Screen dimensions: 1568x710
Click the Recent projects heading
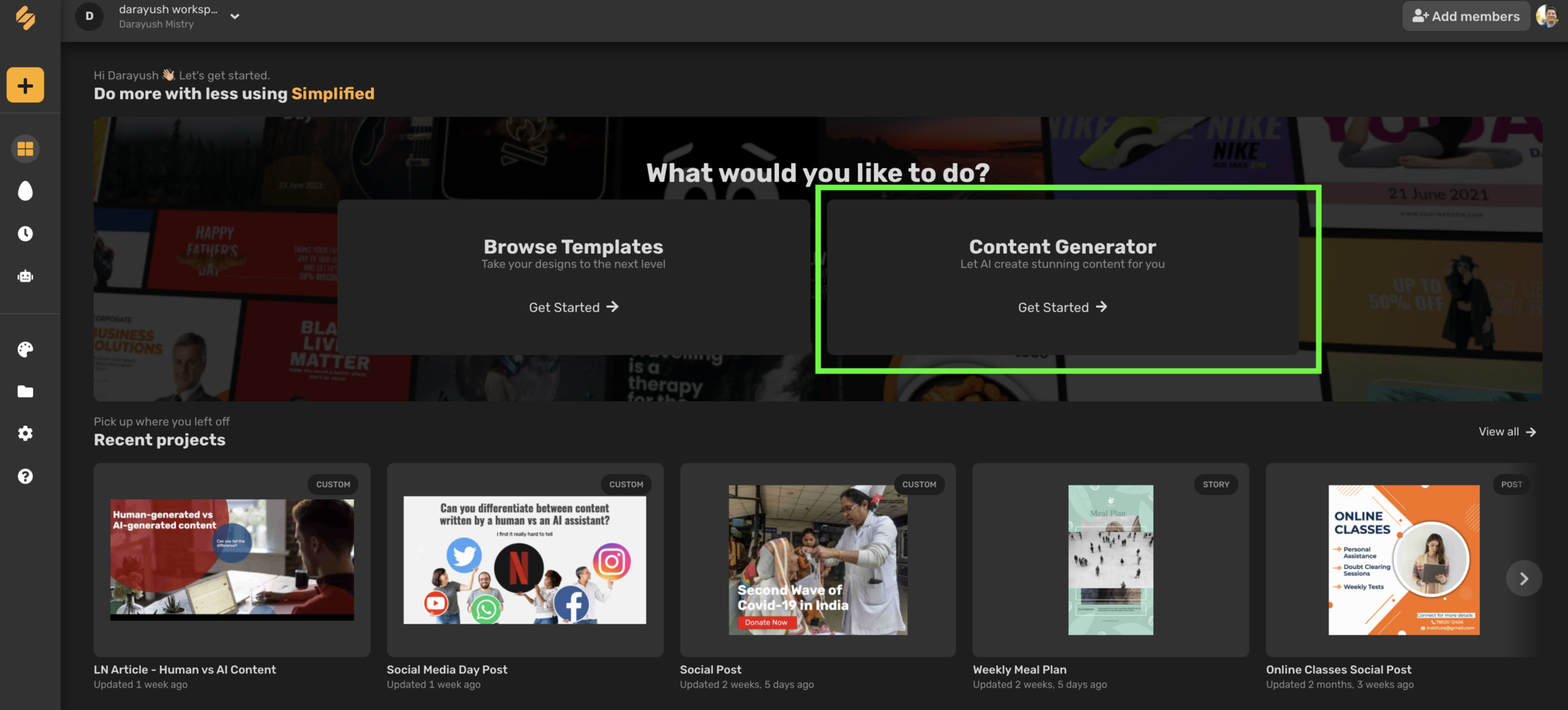(x=159, y=440)
